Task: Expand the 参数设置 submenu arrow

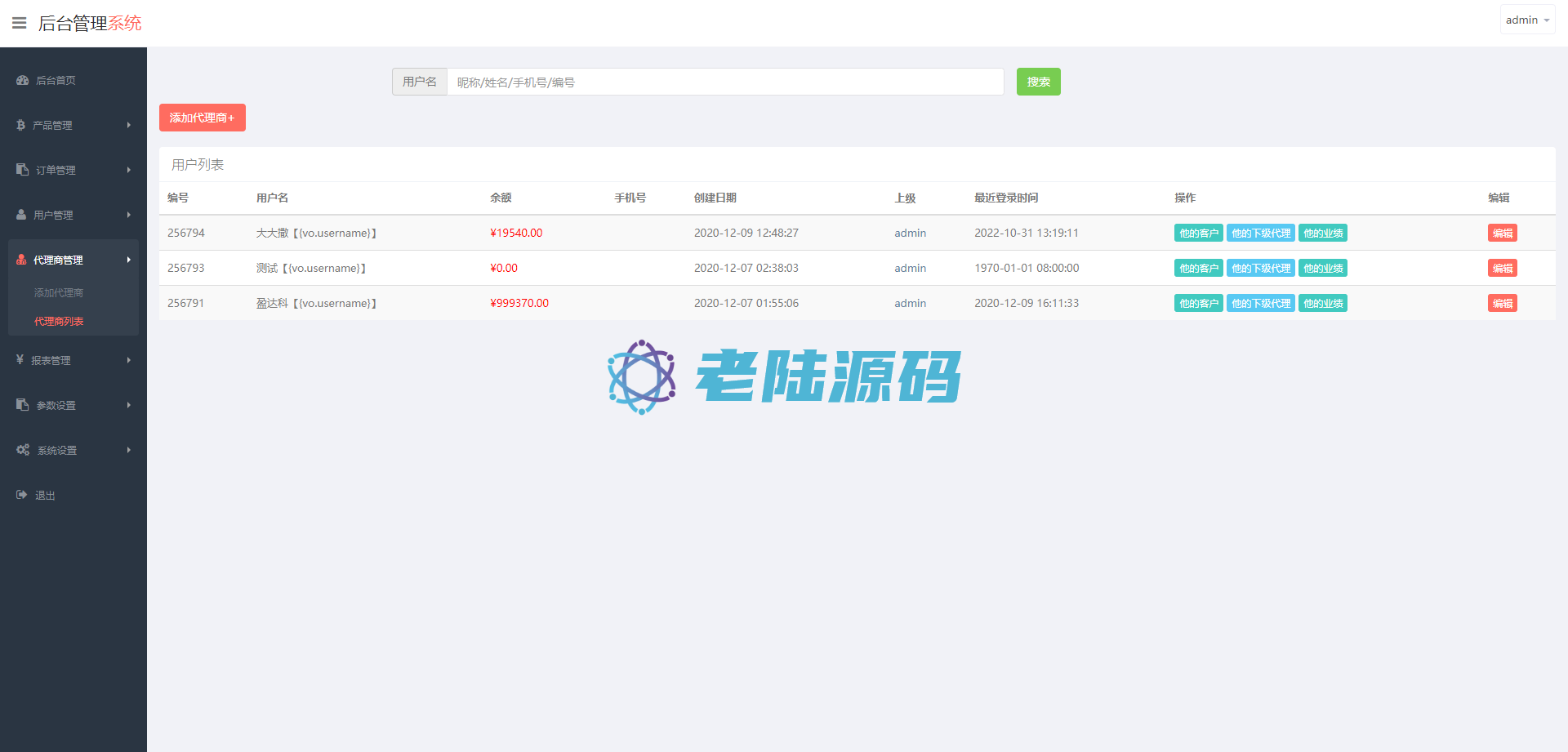Action: pos(129,405)
